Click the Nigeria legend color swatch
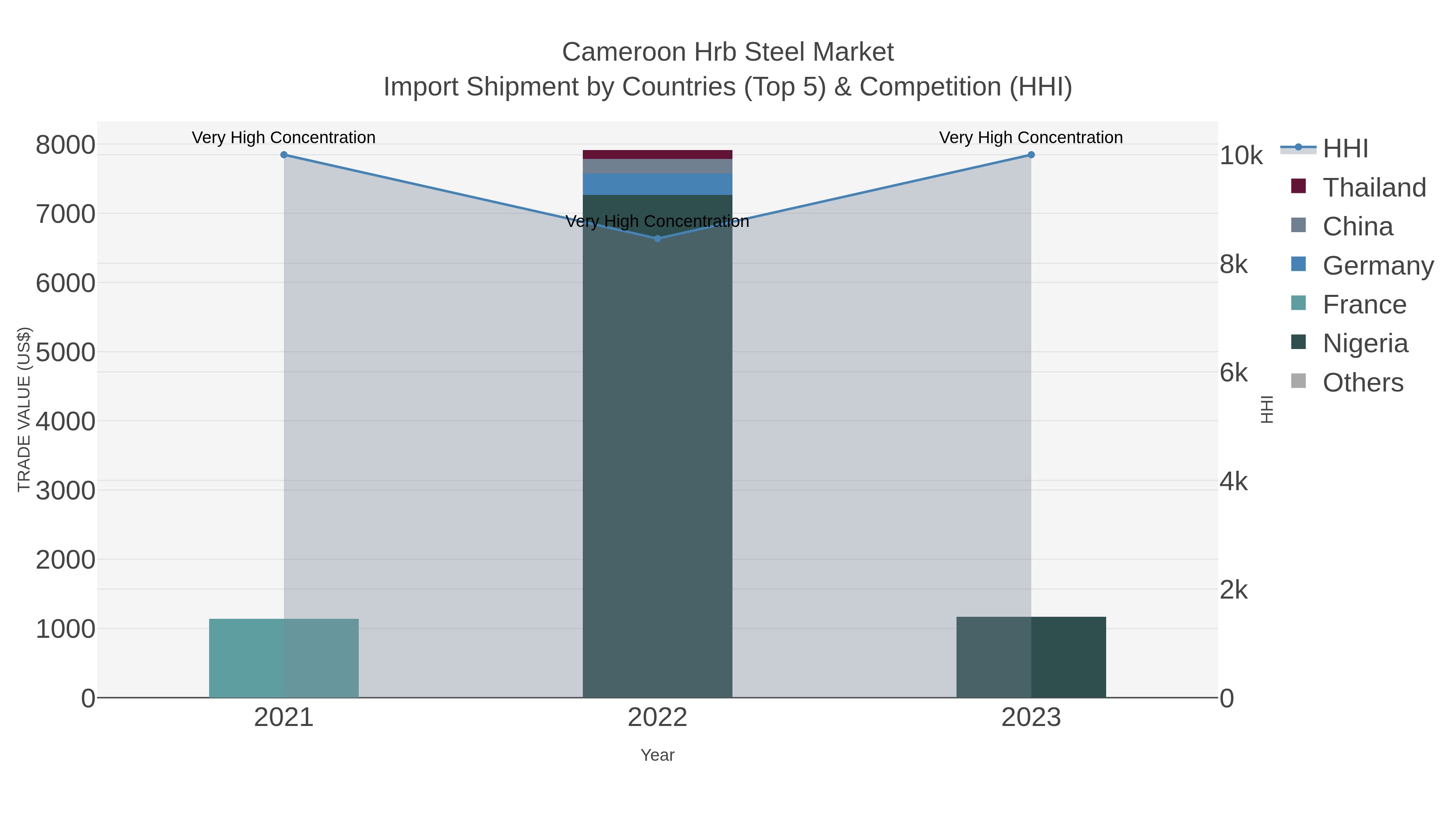This screenshot has width=1456, height=819. 1299,342
